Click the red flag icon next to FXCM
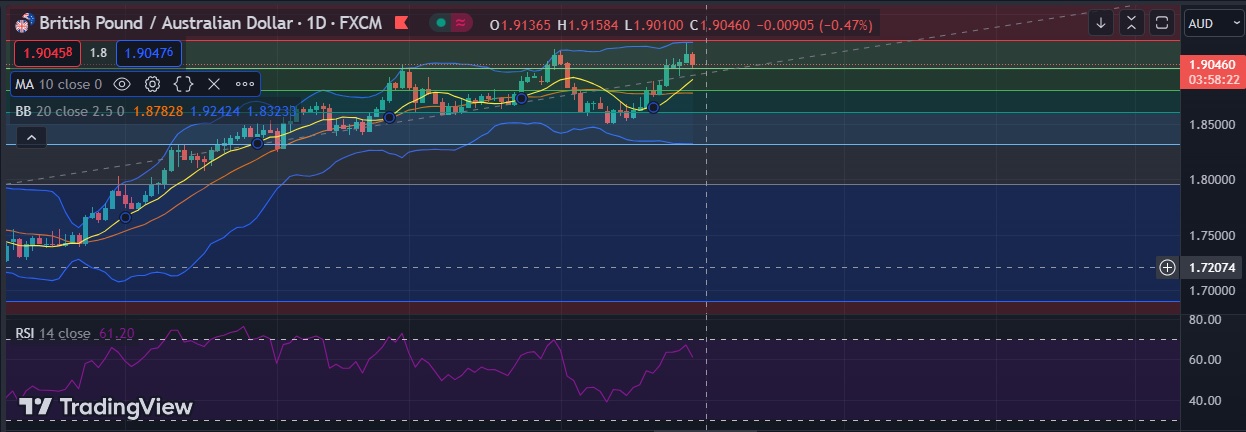 click(x=401, y=22)
